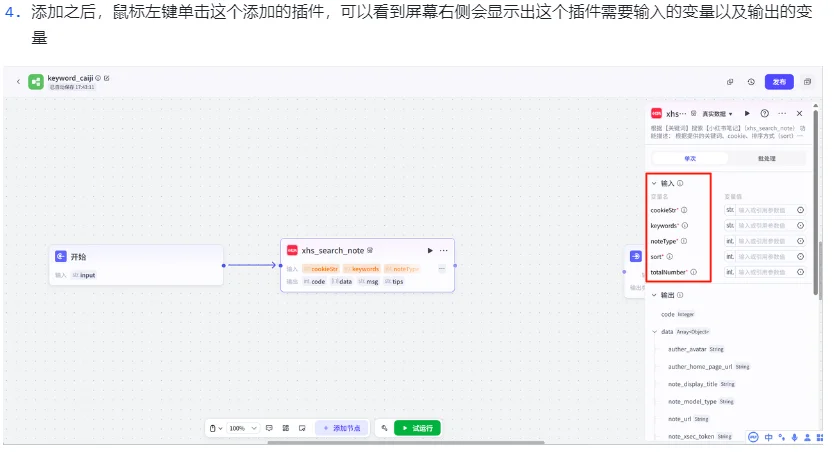Focus the keywords value input field
This screenshot has width=834, height=452.
coord(764,225)
